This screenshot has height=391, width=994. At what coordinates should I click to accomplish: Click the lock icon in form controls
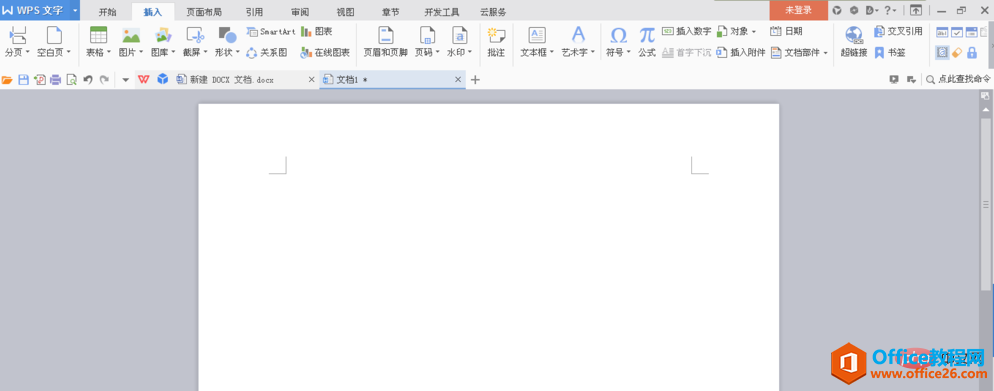point(972,53)
